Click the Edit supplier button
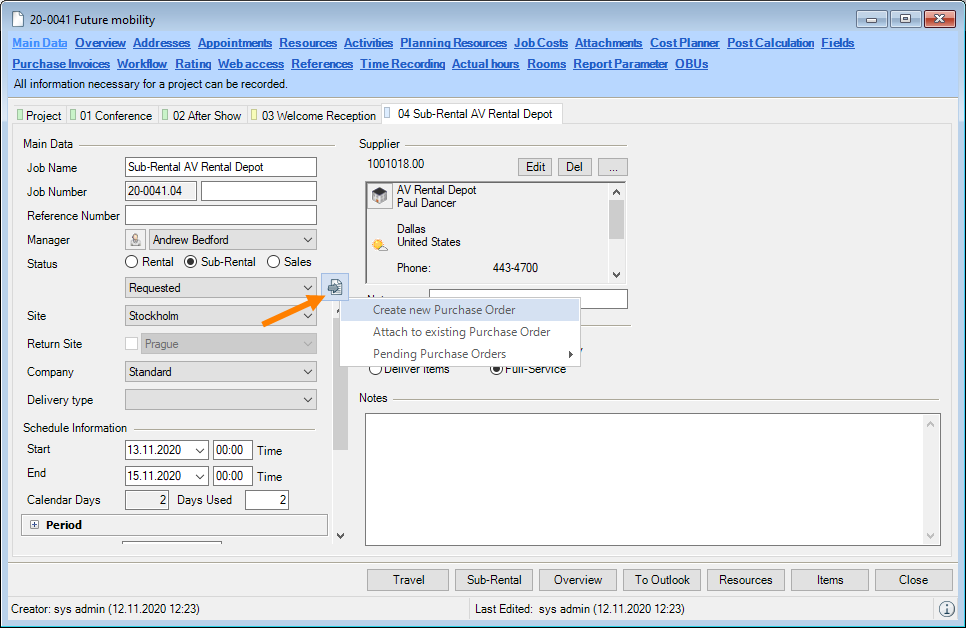The height and width of the screenshot is (628, 966). (x=535, y=167)
